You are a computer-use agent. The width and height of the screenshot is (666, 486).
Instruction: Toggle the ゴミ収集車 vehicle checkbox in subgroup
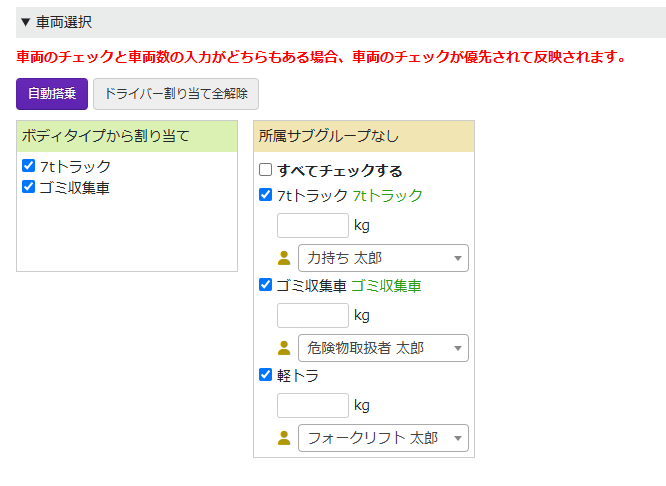pyautogui.click(x=266, y=285)
